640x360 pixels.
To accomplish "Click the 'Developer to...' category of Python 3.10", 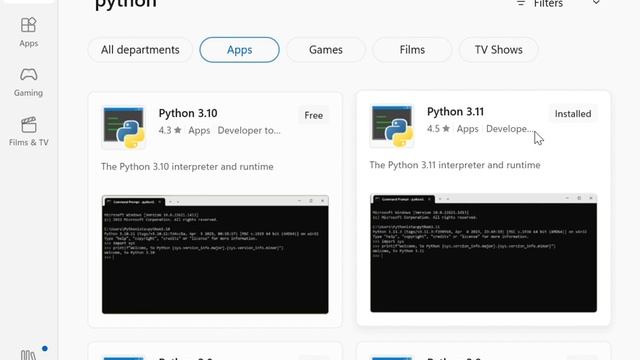I will coord(249,131).
